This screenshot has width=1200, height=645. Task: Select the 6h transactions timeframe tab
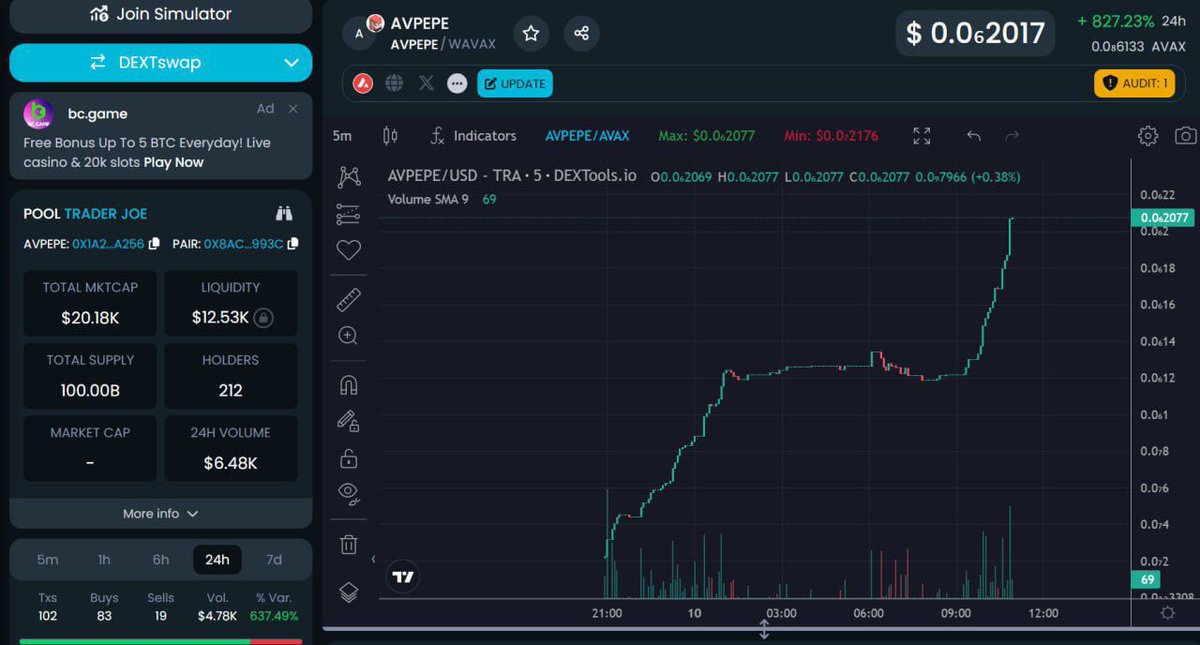(161, 560)
